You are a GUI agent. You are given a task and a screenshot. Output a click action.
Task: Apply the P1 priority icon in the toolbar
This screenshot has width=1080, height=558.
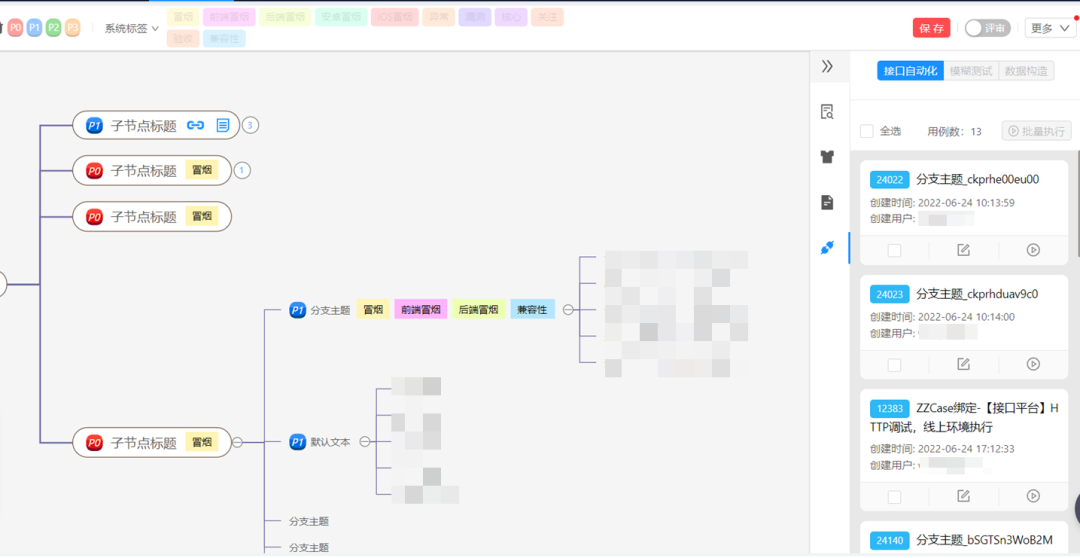34,28
